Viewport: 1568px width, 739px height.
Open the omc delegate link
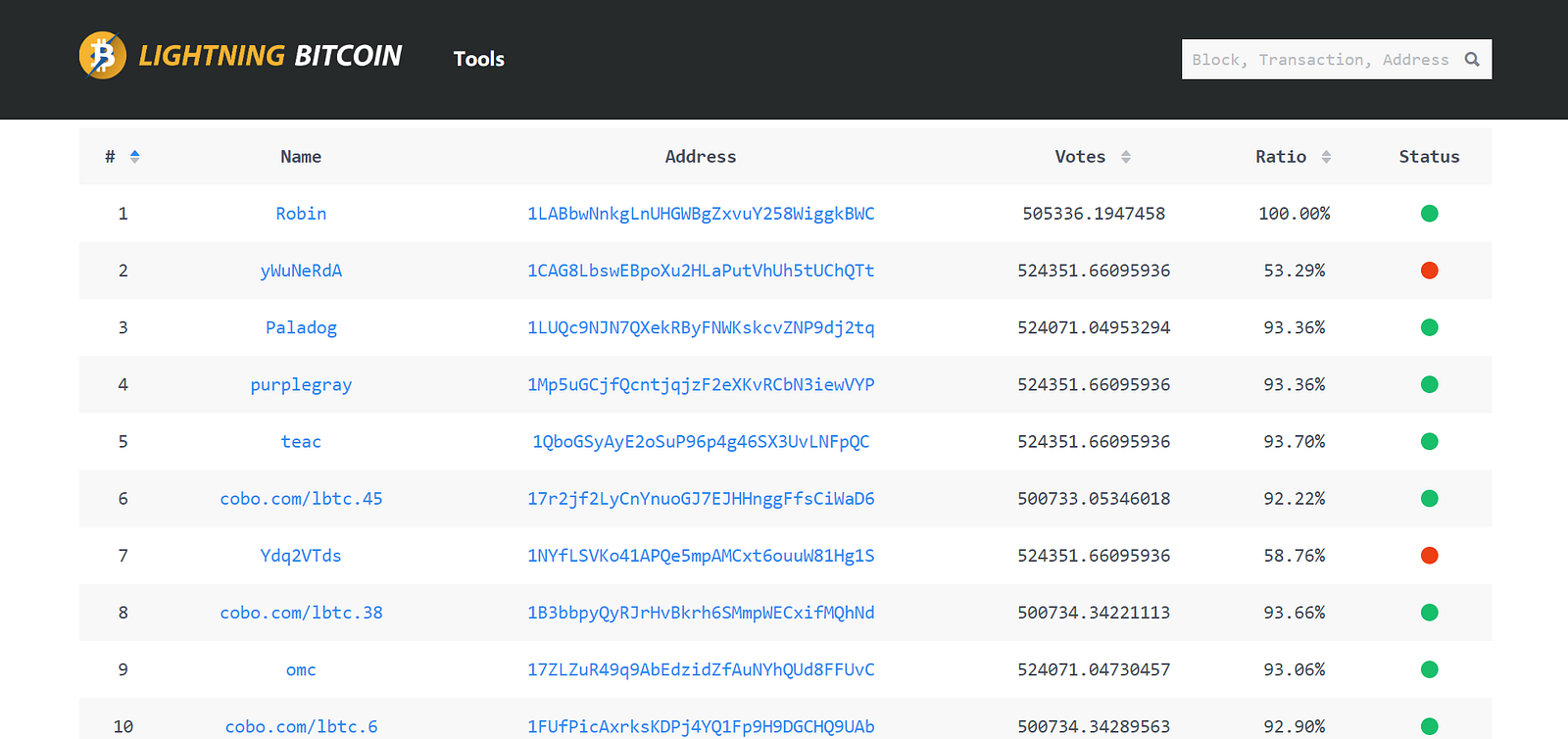(x=301, y=670)
